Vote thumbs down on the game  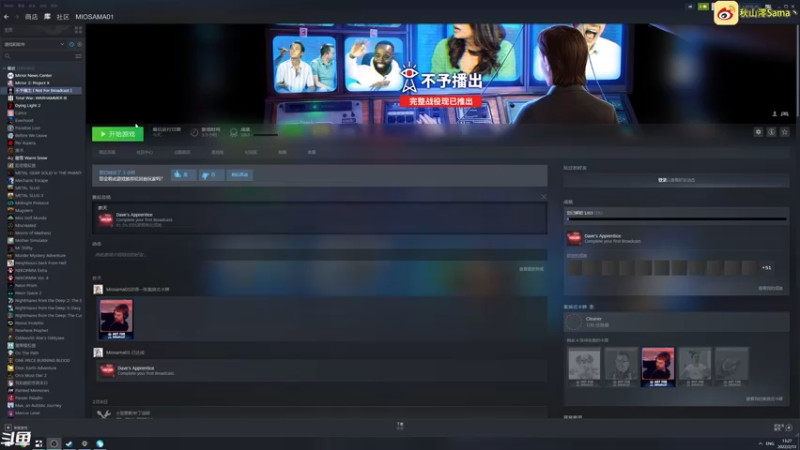point(211,174)
